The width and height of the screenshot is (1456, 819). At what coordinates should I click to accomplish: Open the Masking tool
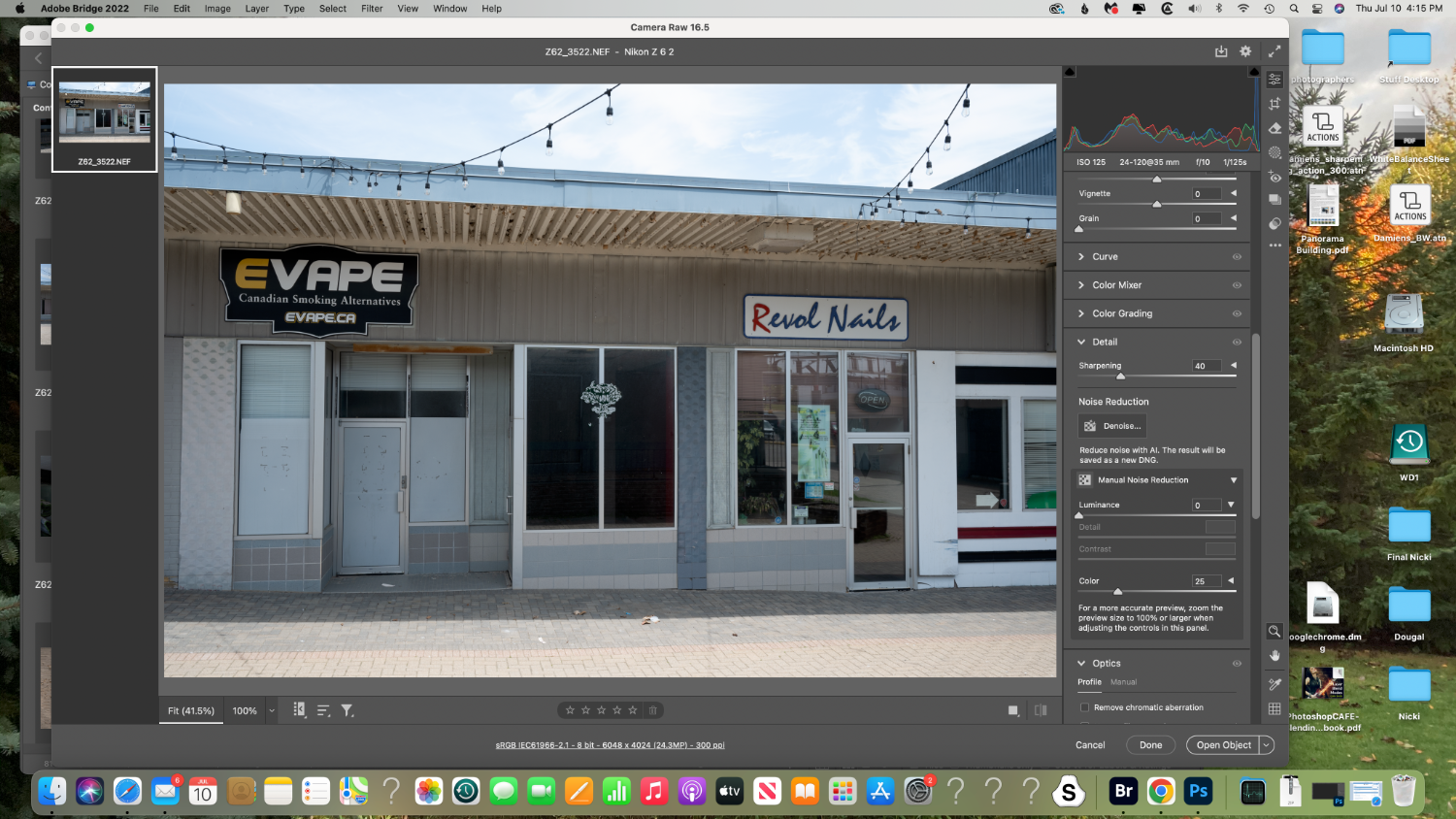[x=1274, y=152]
